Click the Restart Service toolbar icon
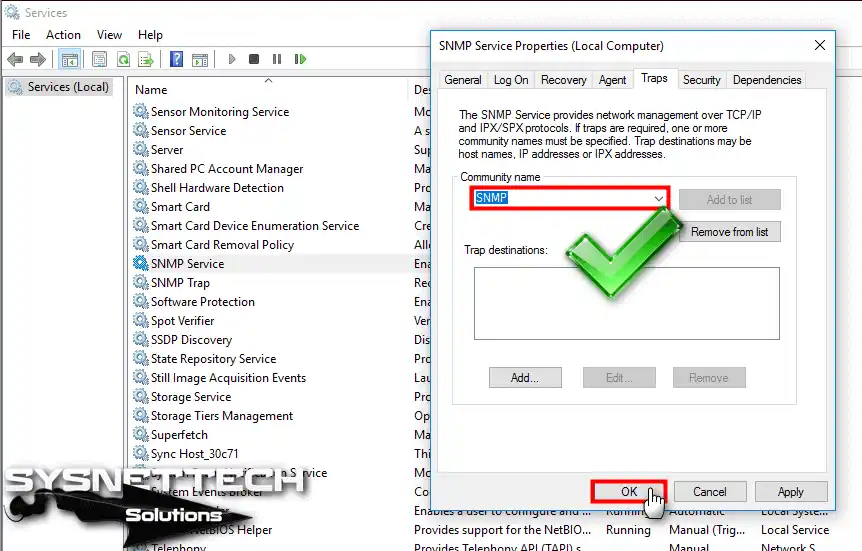This screenshot has height=551, width=862. click(300, 59)
